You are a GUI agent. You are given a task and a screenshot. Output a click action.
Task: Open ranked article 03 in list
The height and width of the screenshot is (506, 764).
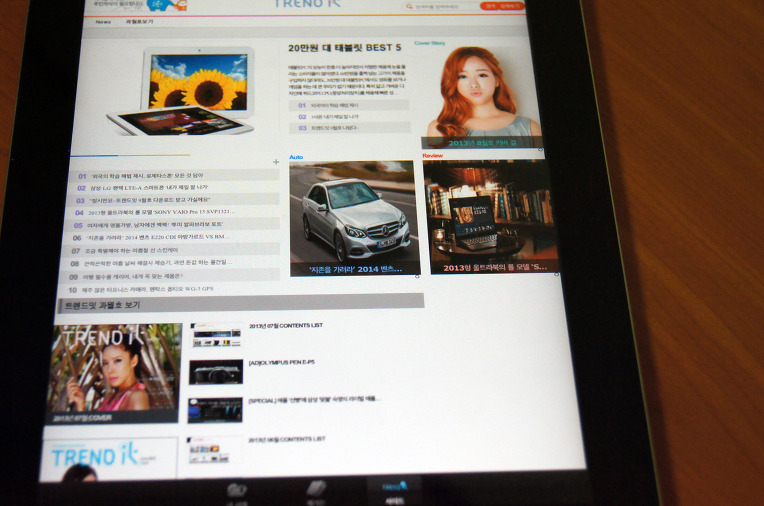coord(173,200)
